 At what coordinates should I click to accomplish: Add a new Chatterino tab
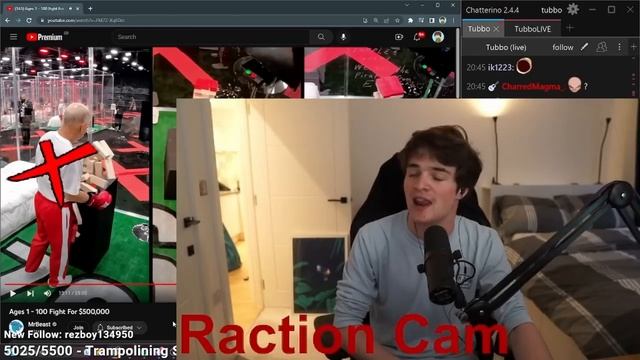point(570,28)
